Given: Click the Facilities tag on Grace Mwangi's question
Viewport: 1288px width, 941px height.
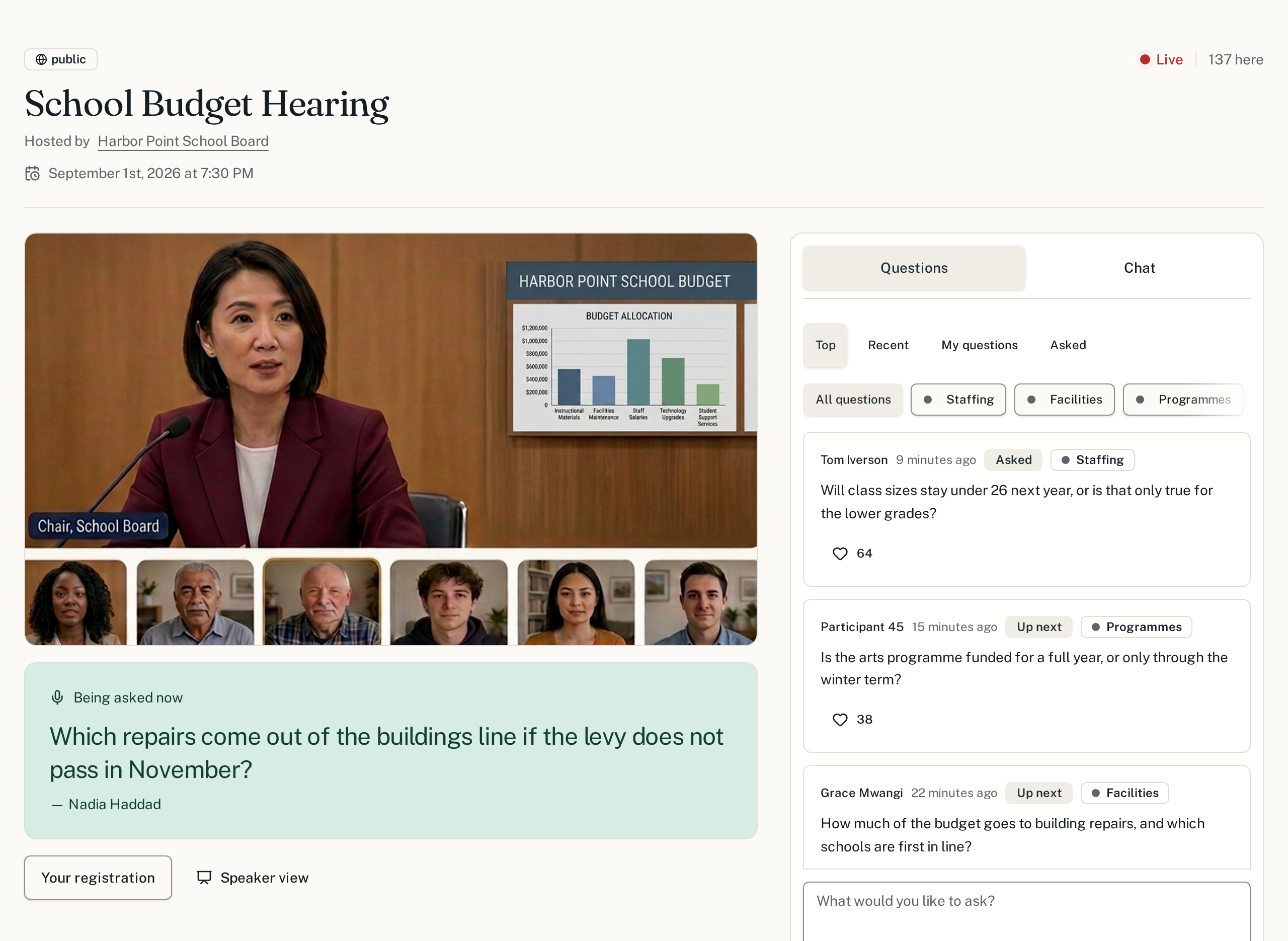Looking at the screenshot, I should (1124, 793).
